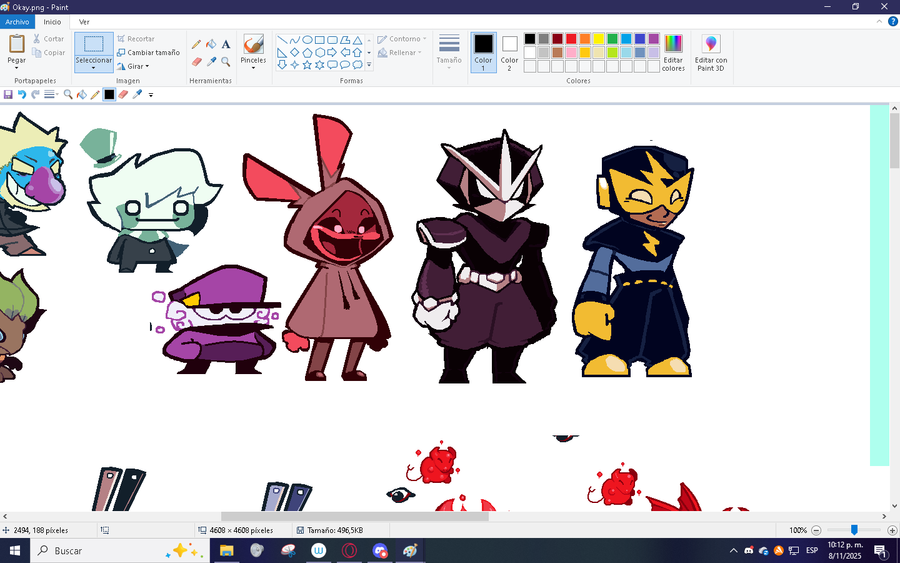Viewport: 900px width, 563px height.
Task: Expand the shapes gallery more arrow
Action: 369,65
